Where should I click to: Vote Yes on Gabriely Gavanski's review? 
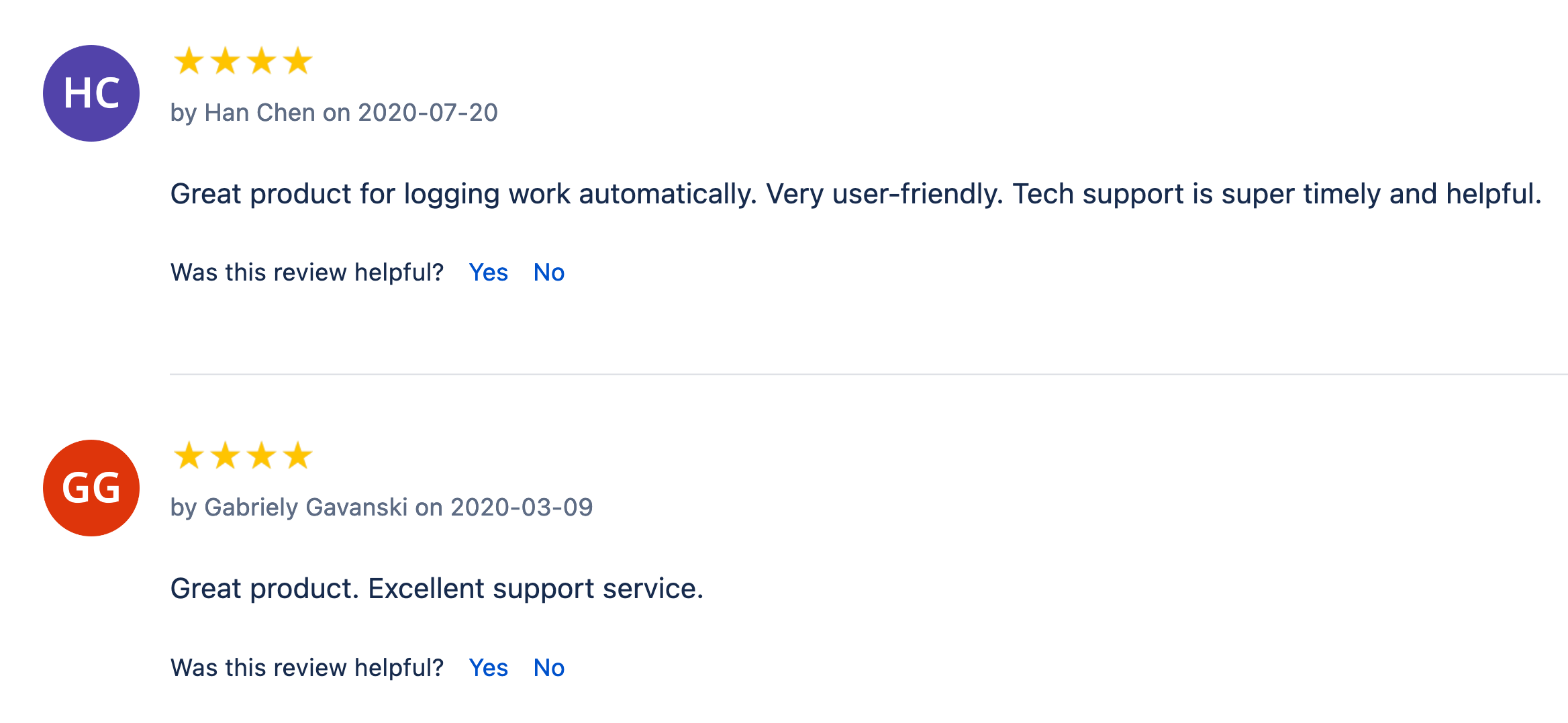[x=488, y=668]
